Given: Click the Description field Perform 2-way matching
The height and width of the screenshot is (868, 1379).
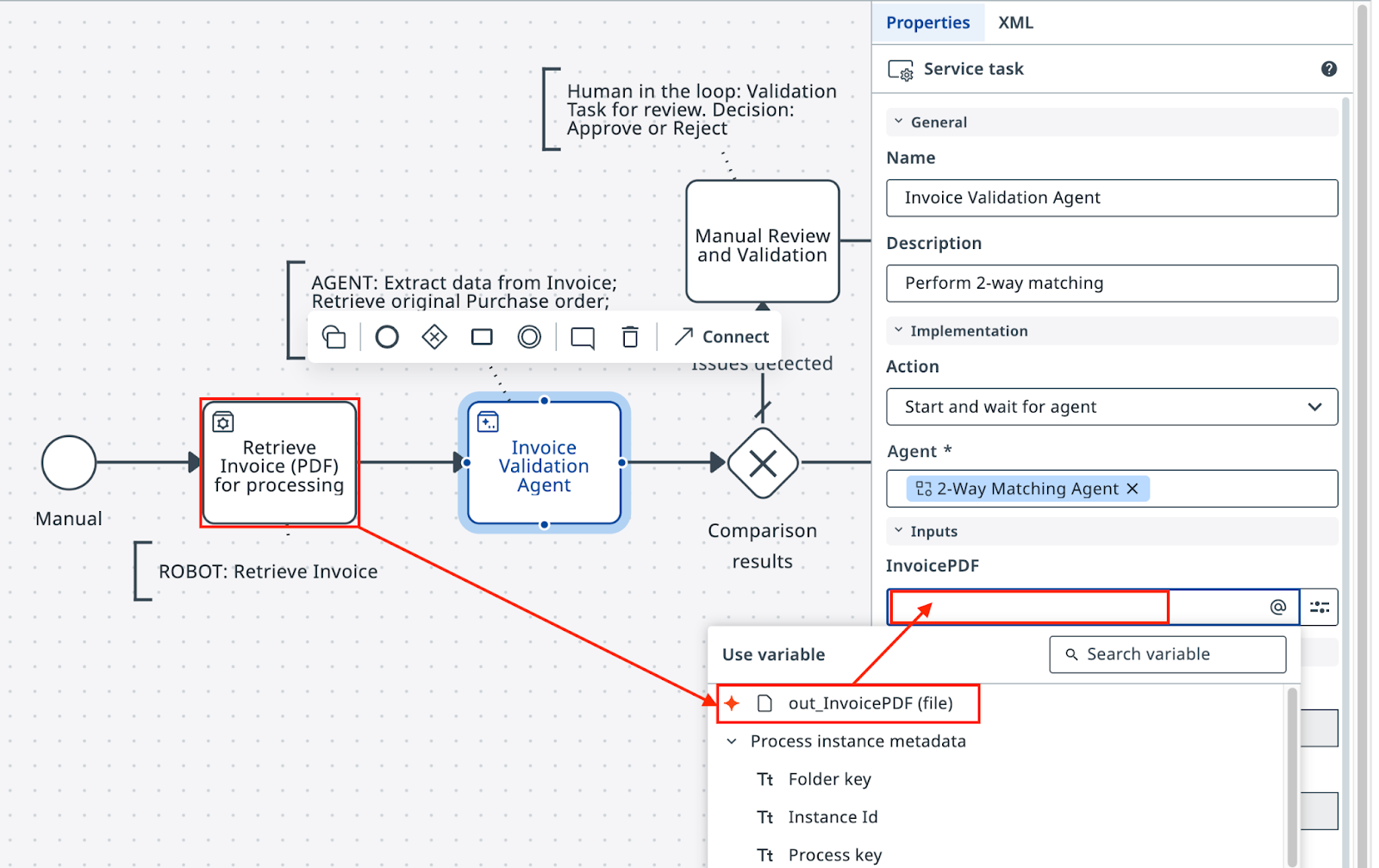Looking at the screenshot, I should 1112,284.
